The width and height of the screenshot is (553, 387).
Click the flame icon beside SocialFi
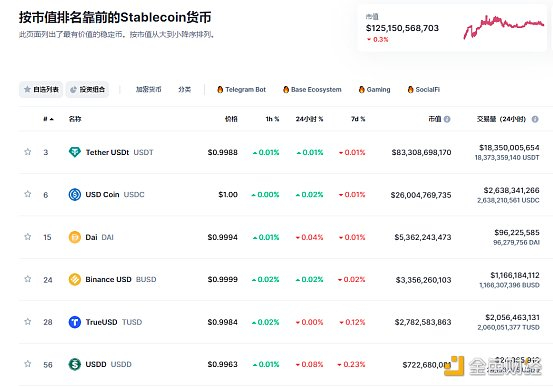411,90
